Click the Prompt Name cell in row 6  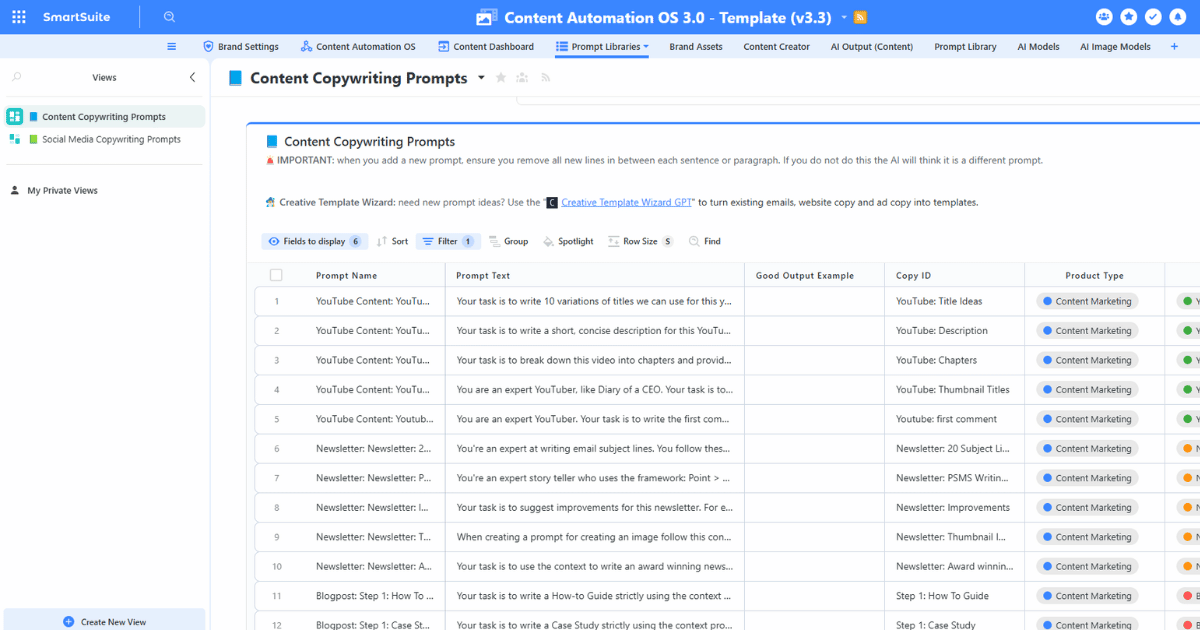pyautogui.click(x=374, y=448)
